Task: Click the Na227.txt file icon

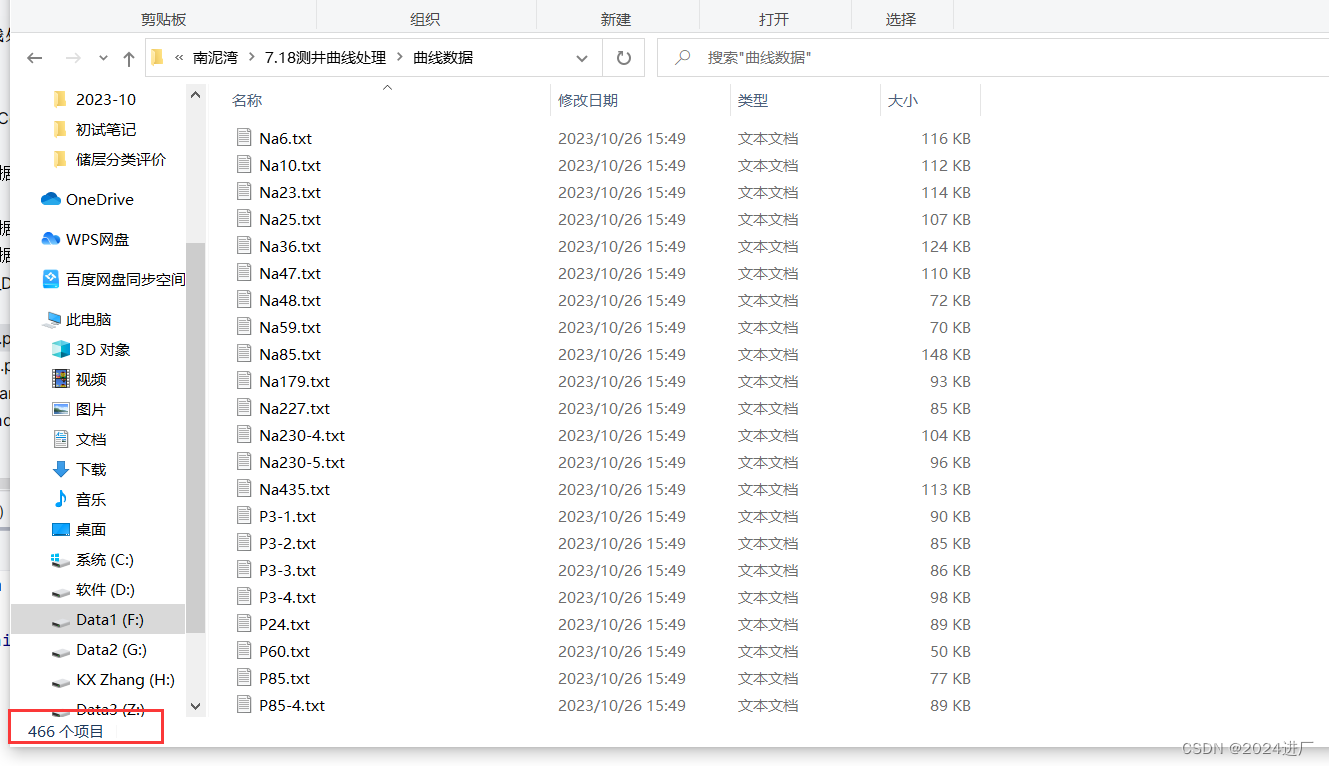Action: pos(244,407)
